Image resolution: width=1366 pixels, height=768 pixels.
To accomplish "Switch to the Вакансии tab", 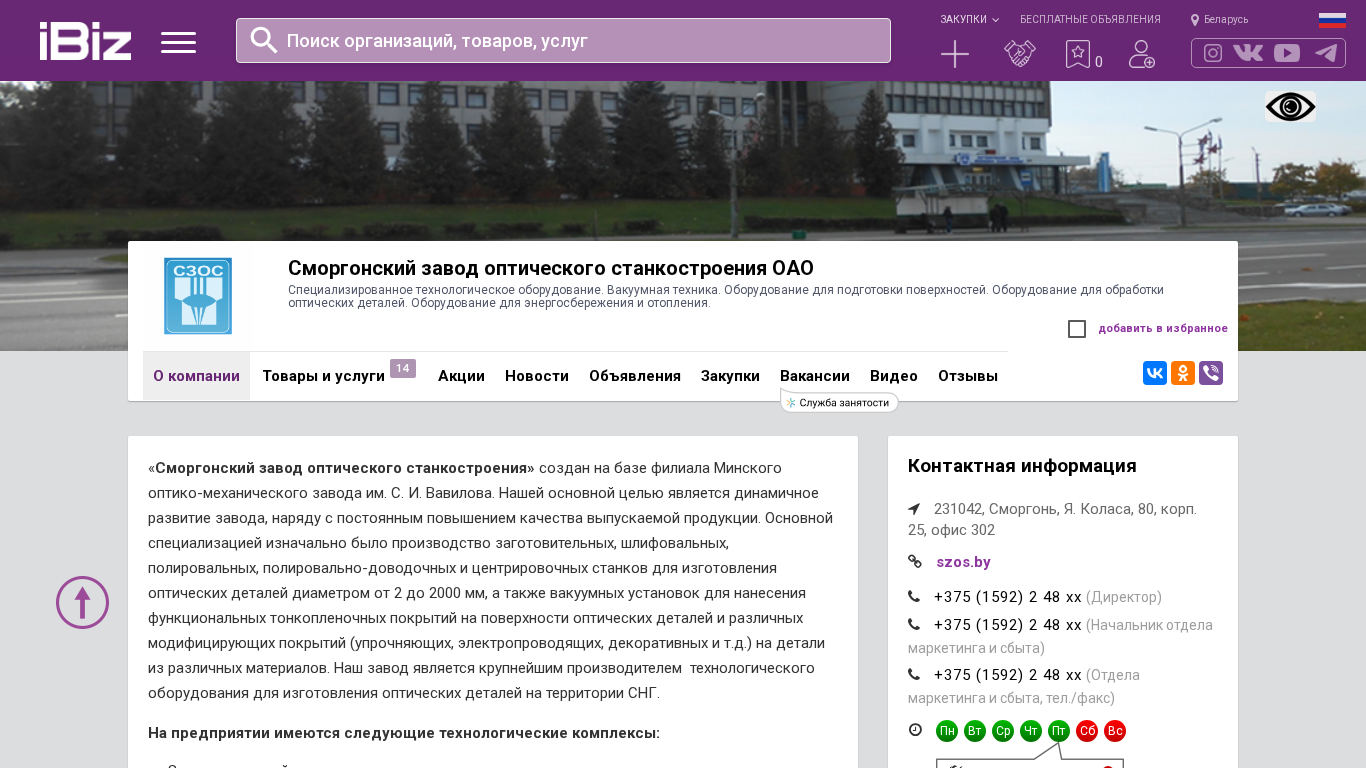I will coord(815,376).
